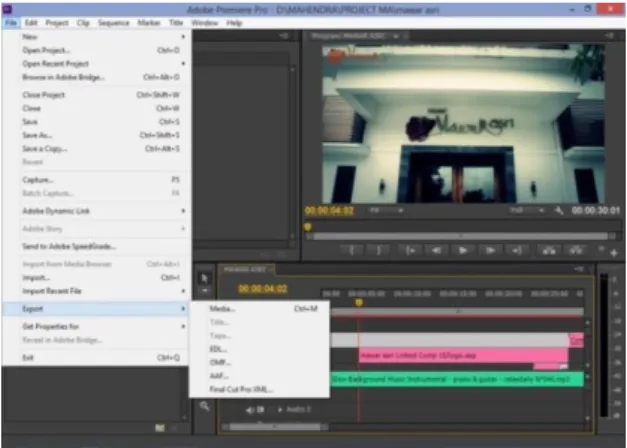Click the Program monitor zoom scroll bar
Screen dimensions: 627x448
pos(460,236)
